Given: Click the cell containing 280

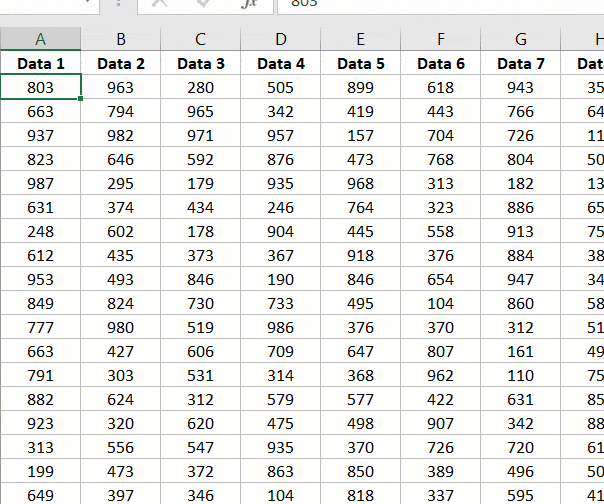Looking at the screenshot, I should click(200, 87).
